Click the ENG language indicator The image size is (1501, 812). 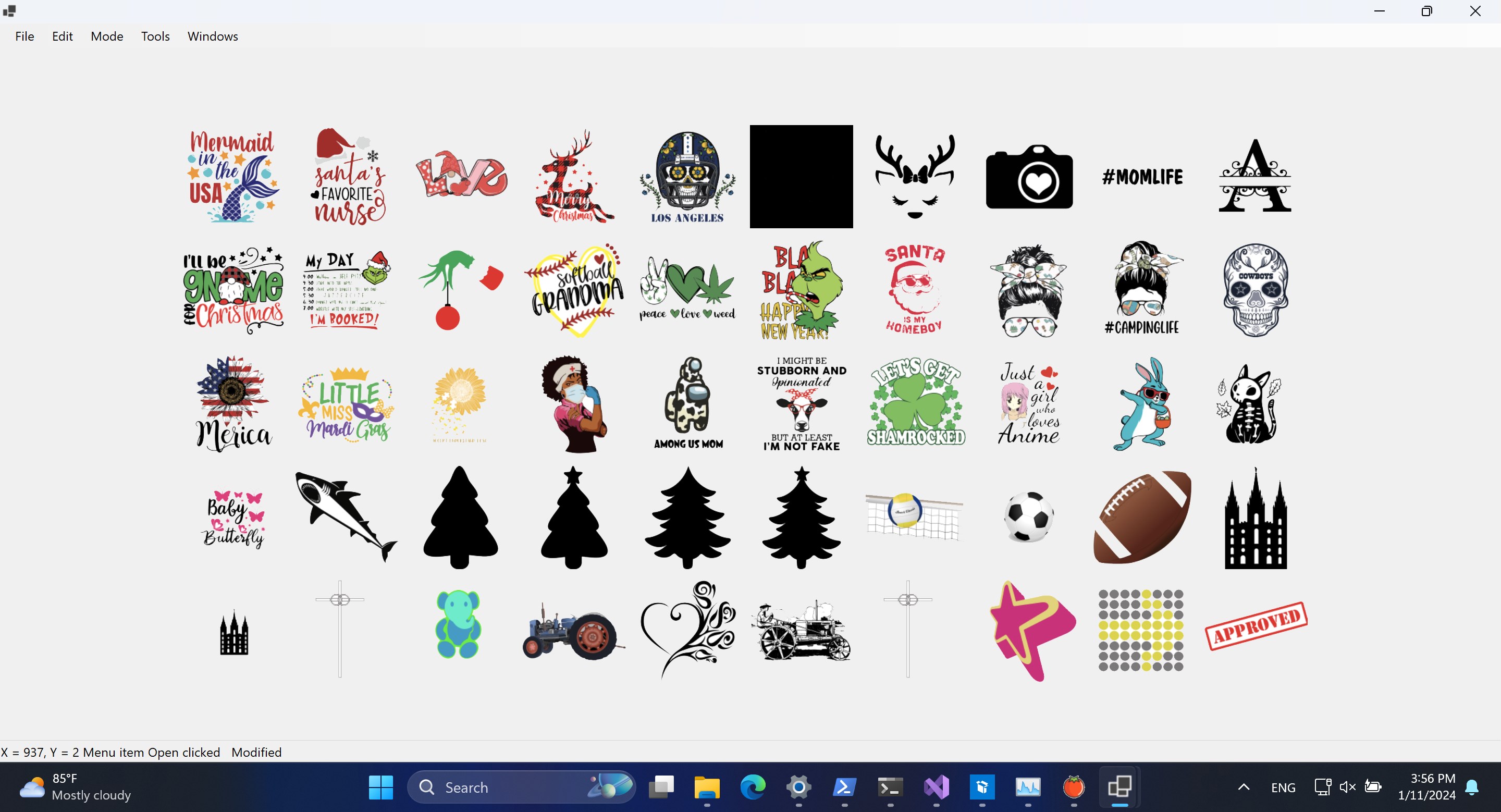coord(1284,787)
